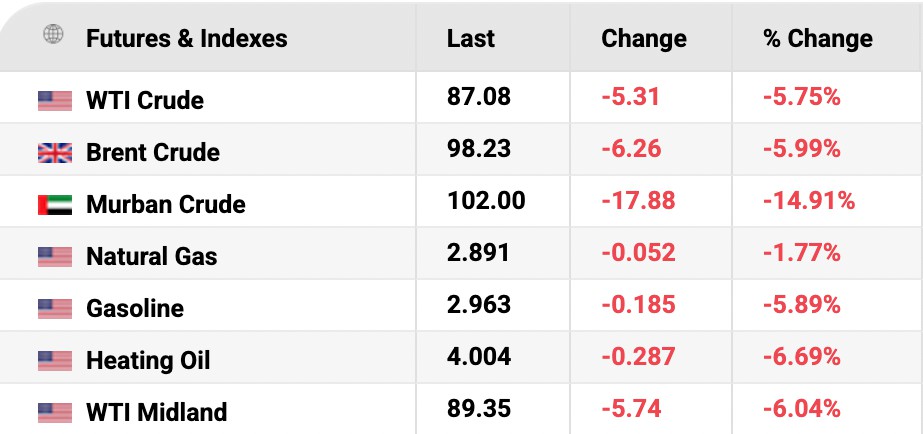The height and width of the screenshot is (434, 923).
Task: Click the US flag beside Gasoline
Action: [x=55, y=309]
